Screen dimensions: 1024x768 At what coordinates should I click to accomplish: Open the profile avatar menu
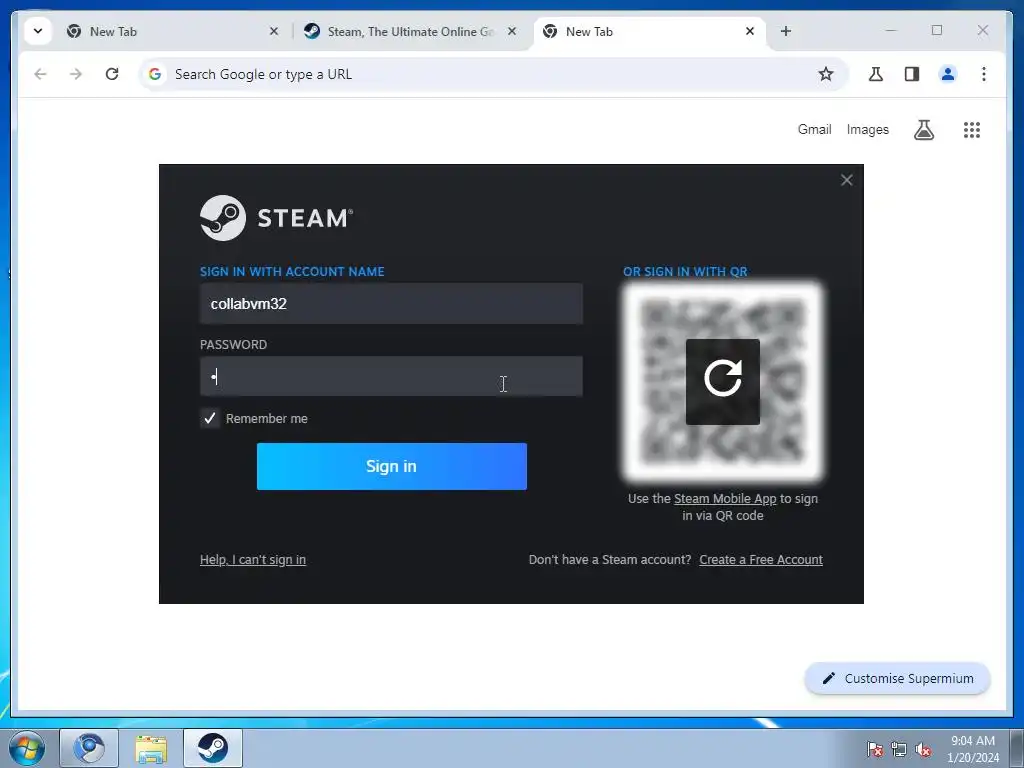tap(948, 74)
